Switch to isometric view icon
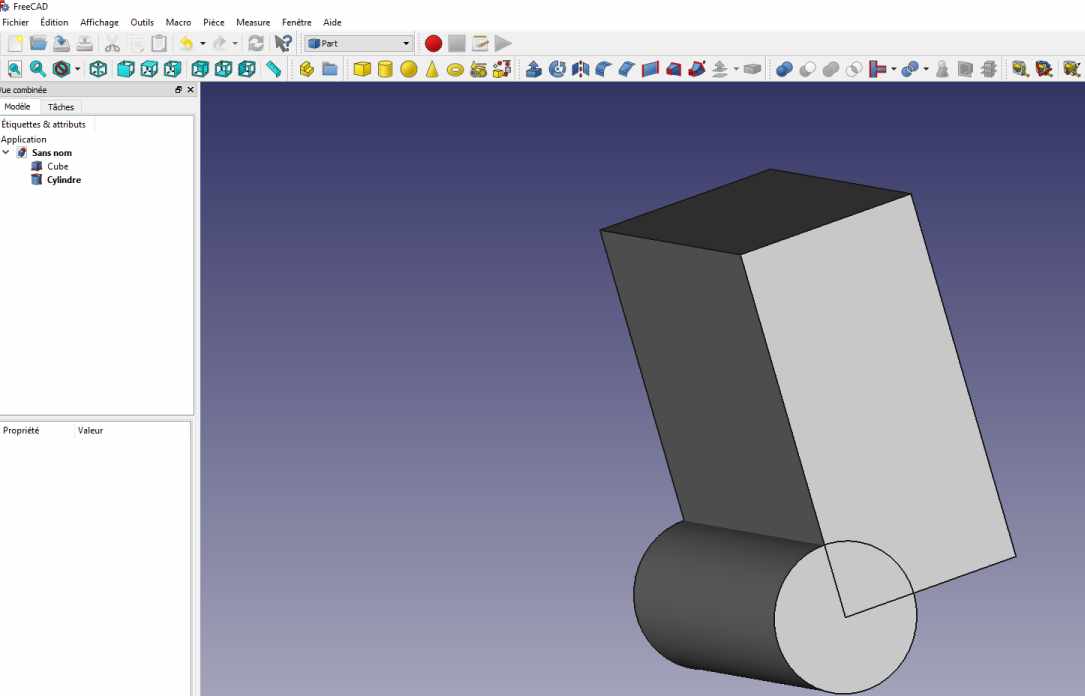 [98, 69]
